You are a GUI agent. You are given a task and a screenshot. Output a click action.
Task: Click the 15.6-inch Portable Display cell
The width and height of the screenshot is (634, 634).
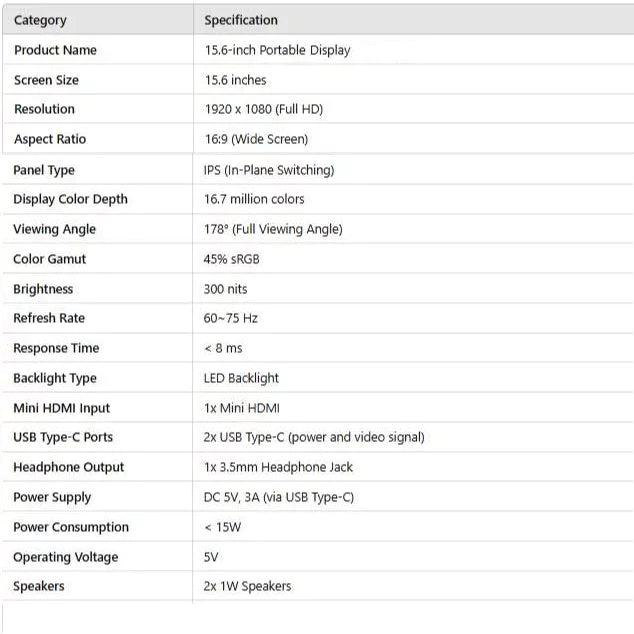click(277, 50)
